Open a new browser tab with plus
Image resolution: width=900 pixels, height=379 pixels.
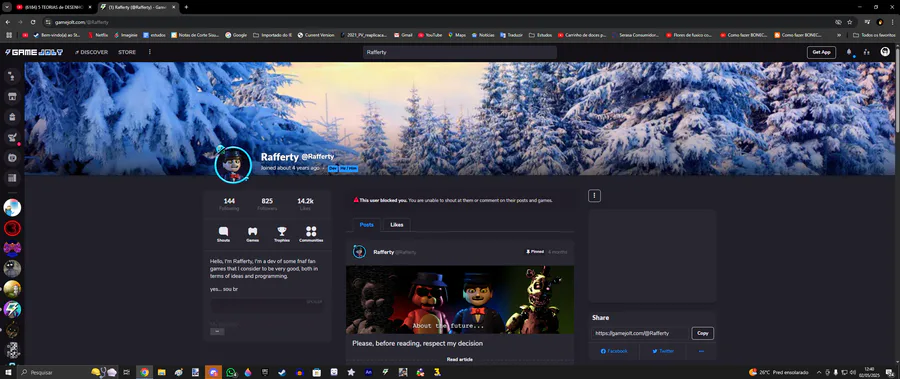186,7
